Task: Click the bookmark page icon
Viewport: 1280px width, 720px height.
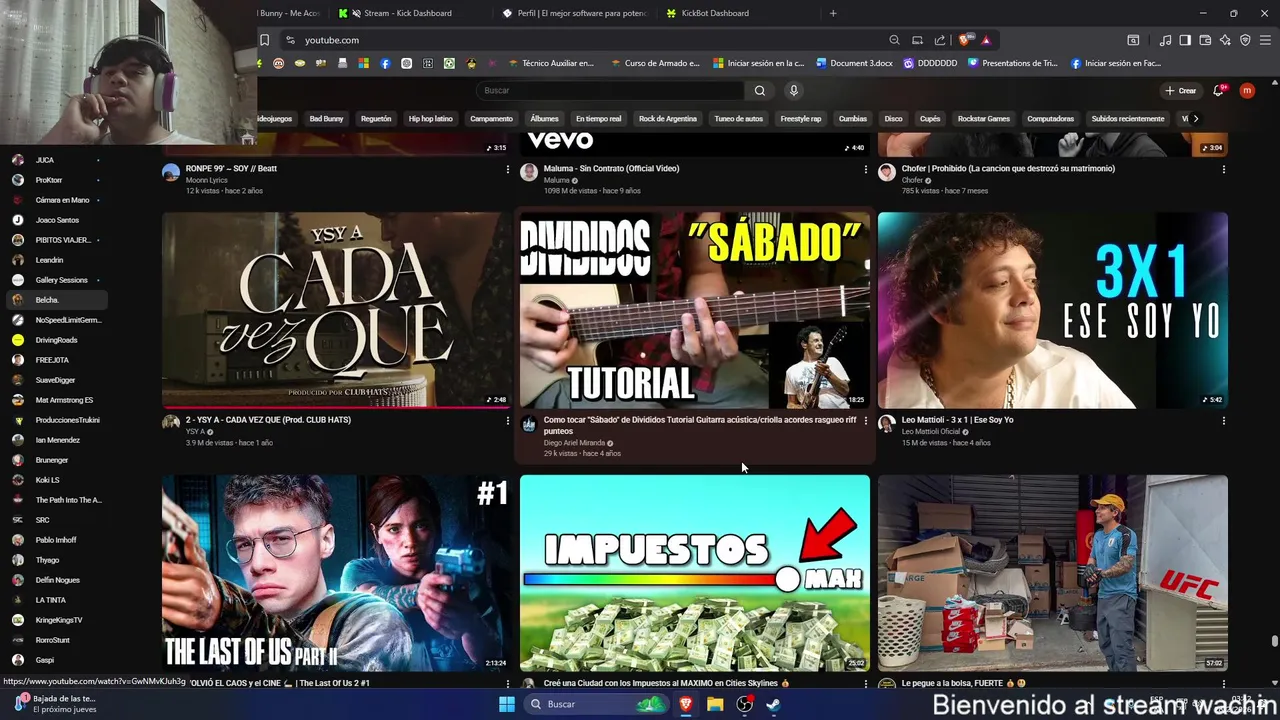Action: tap(264, 40)
